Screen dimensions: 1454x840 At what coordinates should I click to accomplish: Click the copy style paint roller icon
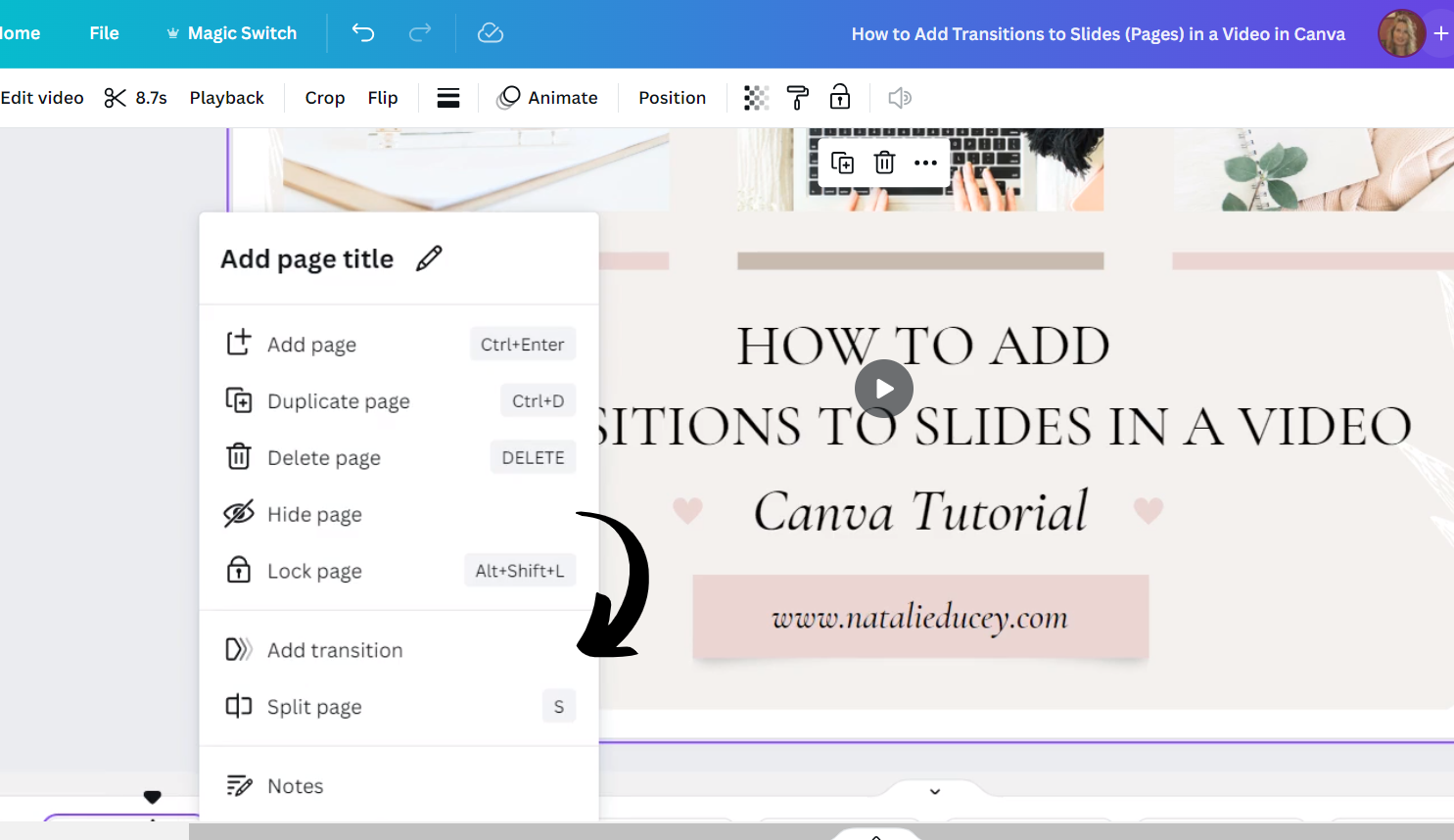coord(798,98)
